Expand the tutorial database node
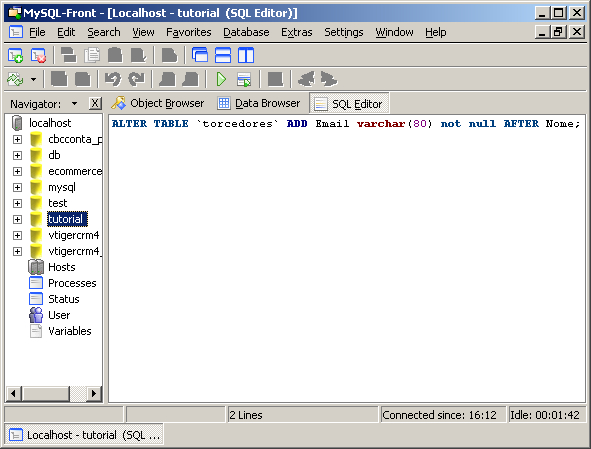Image resolution: width=591 pixels, height=449 pixels. point(17,219)
